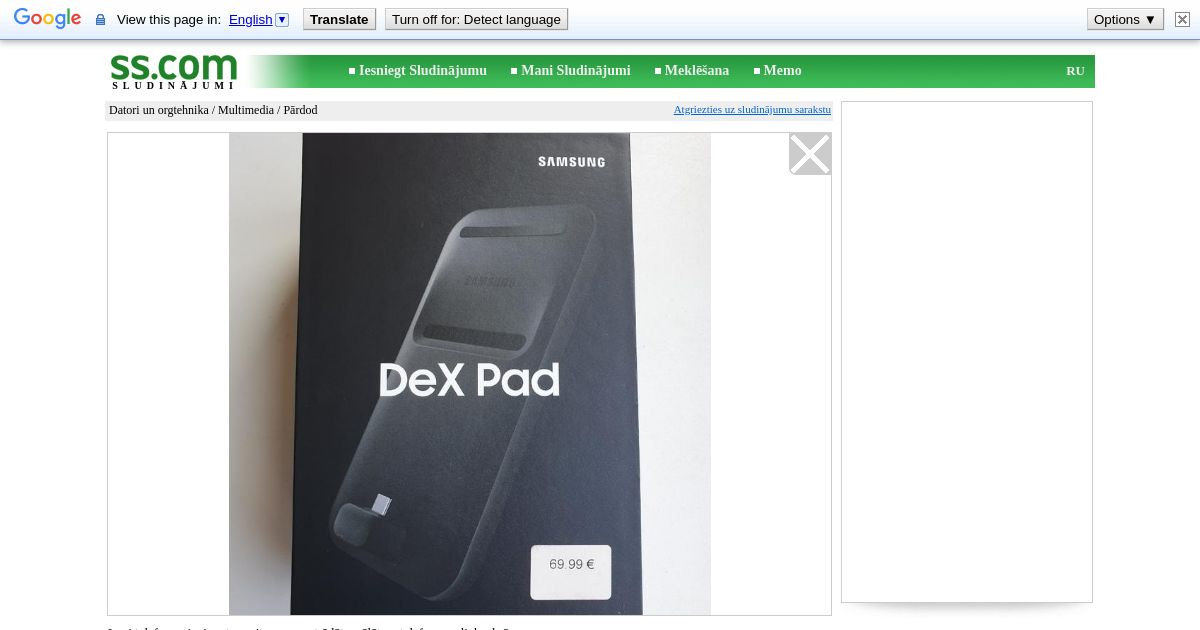Click the DeX Pad product photo
Screen dimensions: 1200x630
point(470,374)
